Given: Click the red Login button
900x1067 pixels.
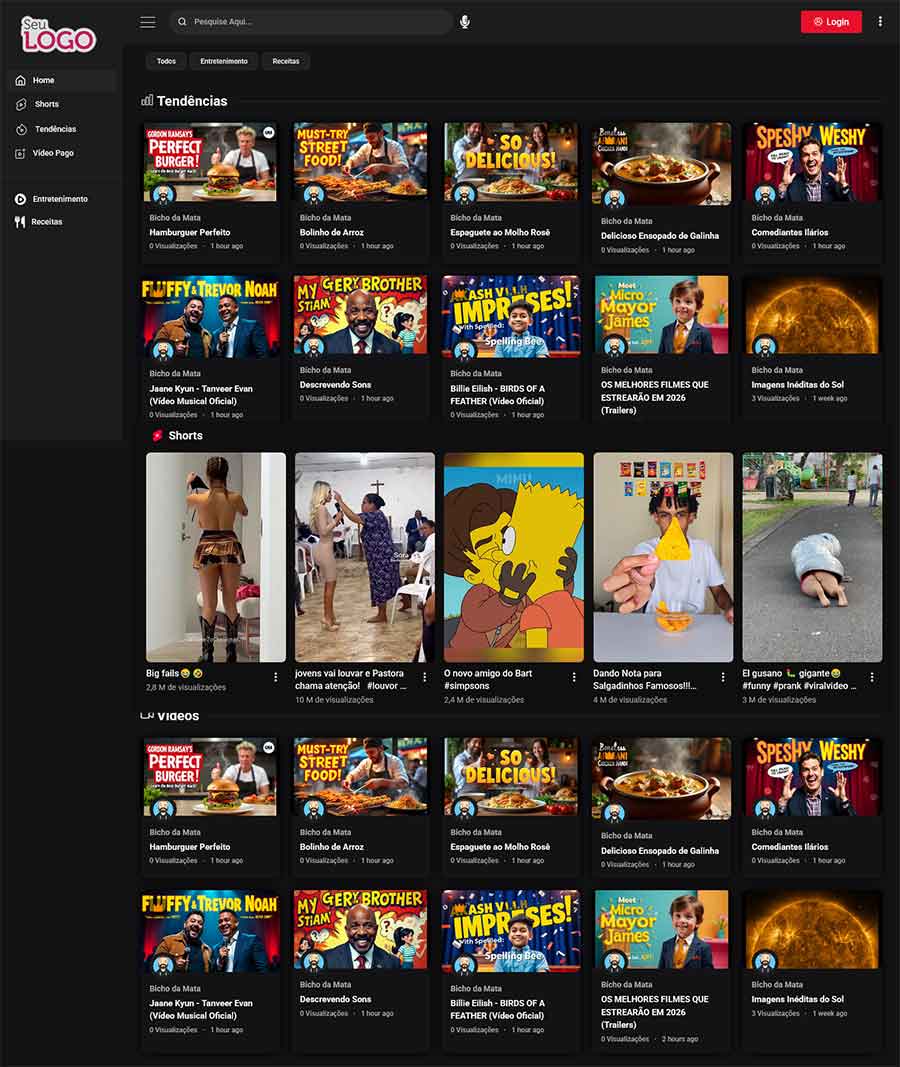Looking at the screenshot, I should click(x=831, y=22).
